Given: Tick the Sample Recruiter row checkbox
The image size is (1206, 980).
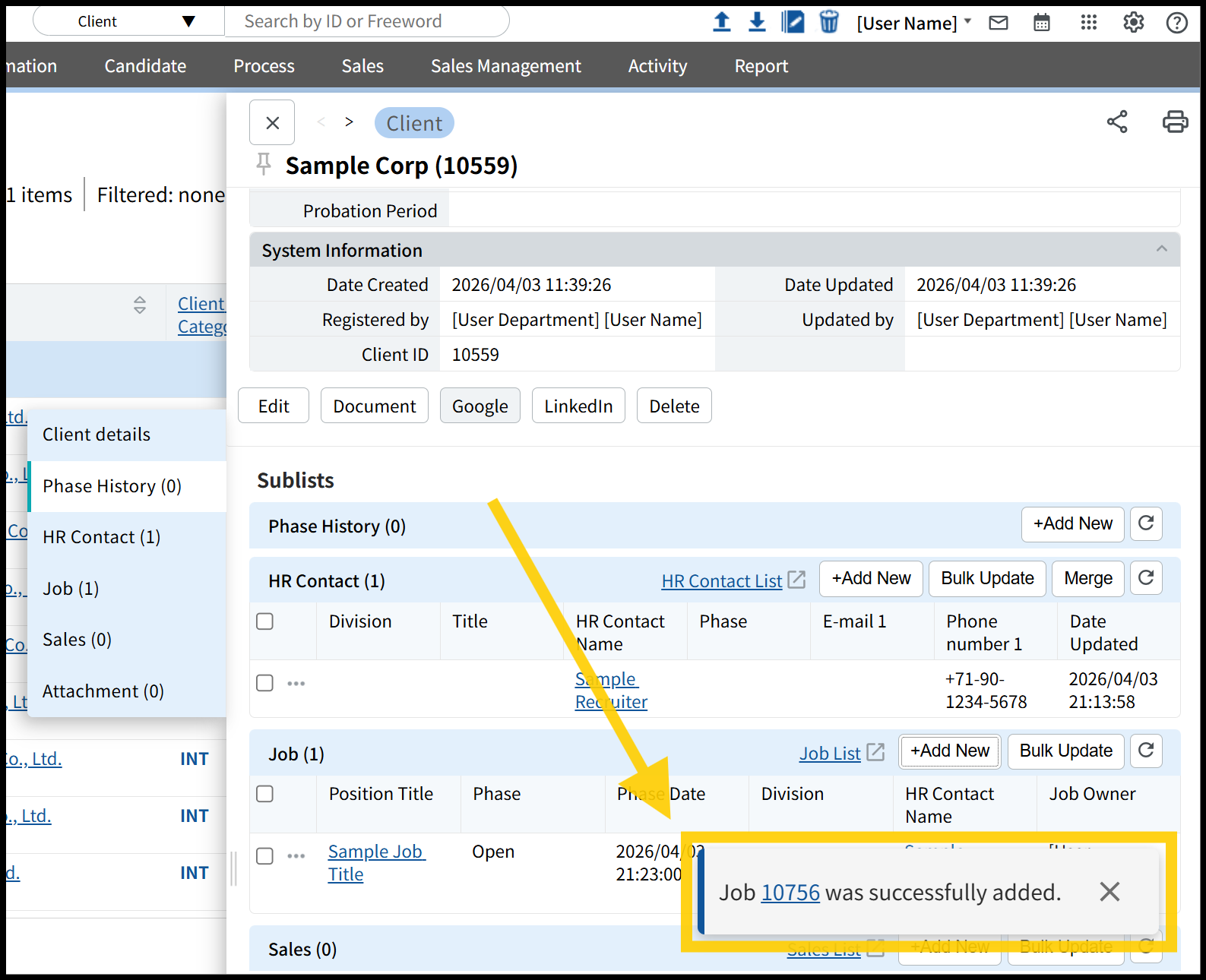Looking at the screenshot, I should 264,683.
